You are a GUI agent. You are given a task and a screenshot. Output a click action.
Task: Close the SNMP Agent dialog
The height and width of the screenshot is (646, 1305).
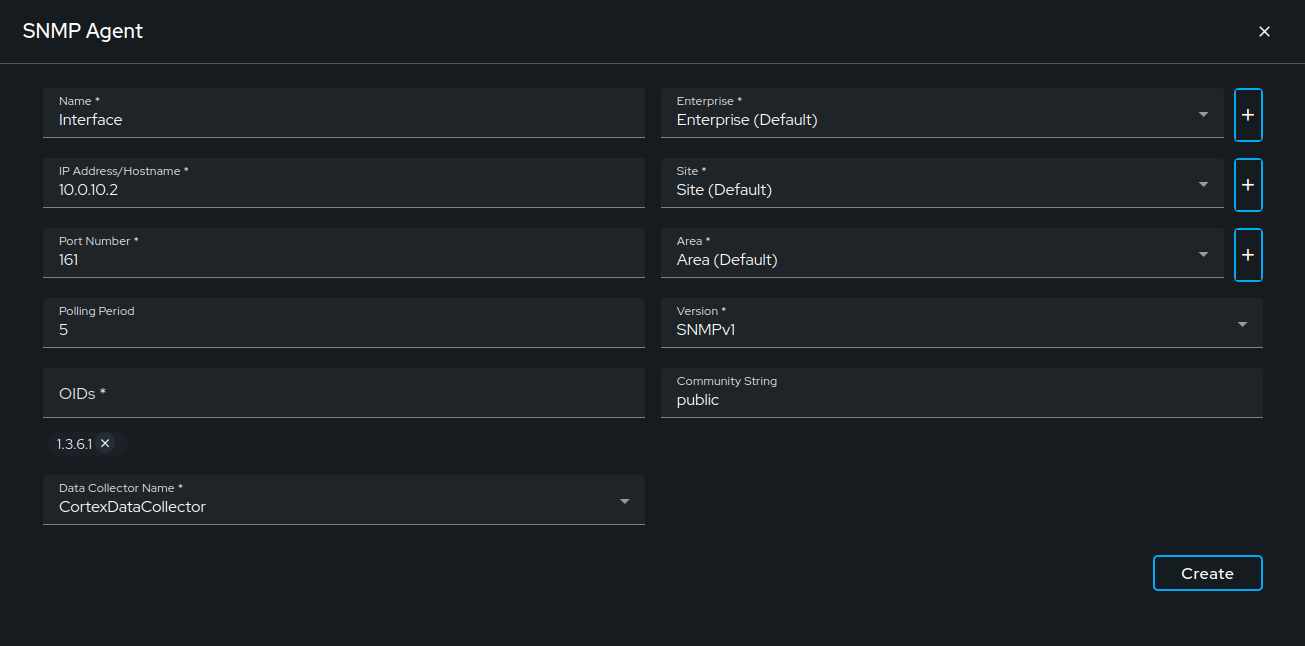point(1264,32)
